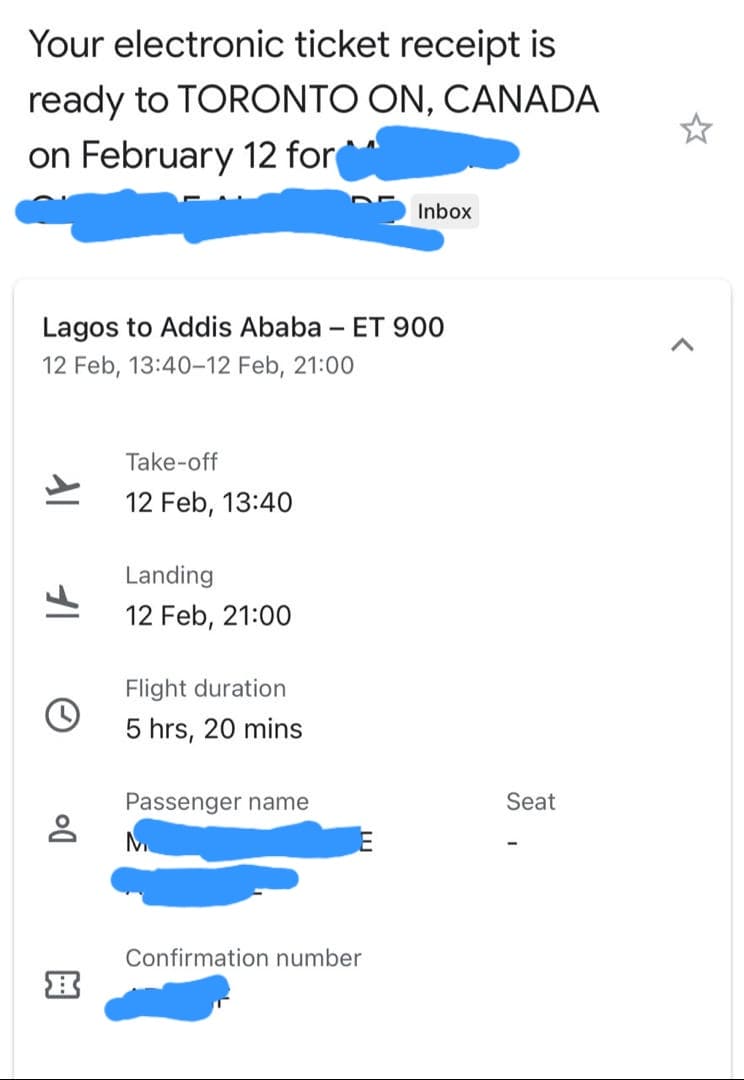The height and width of the screenshot is (1080, 744).
Task: Tap the Confirmation number label
Action: pos(243,958)
